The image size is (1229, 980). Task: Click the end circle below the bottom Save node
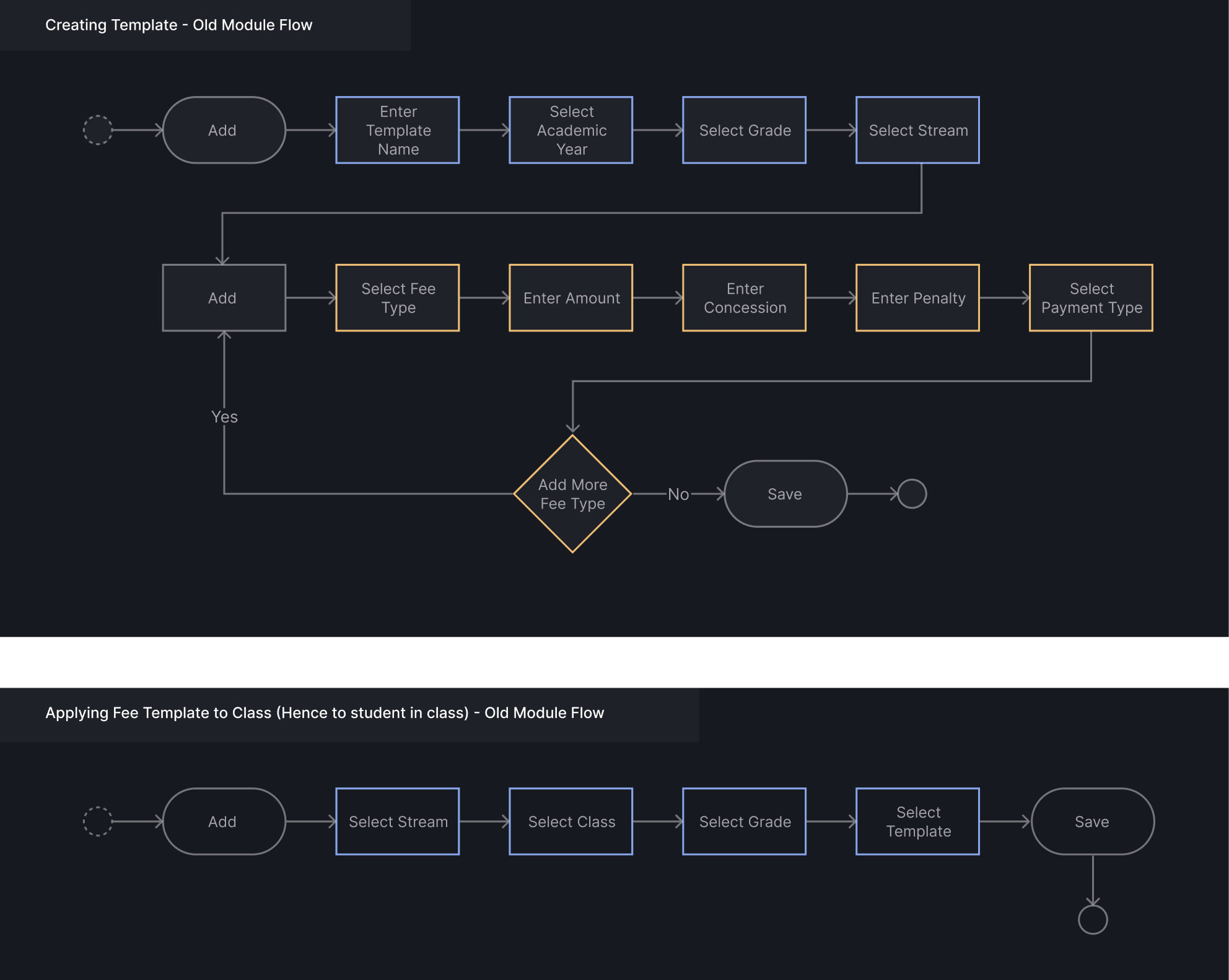(1093, 919)
